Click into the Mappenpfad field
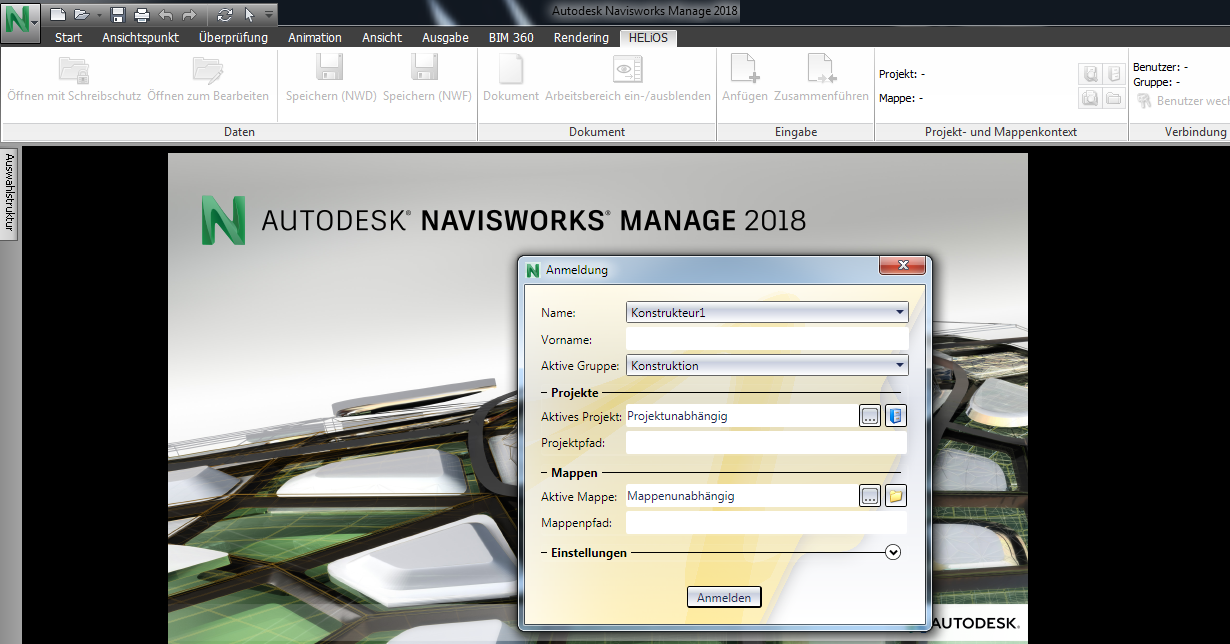1230x644 pixels. point(767,523)
